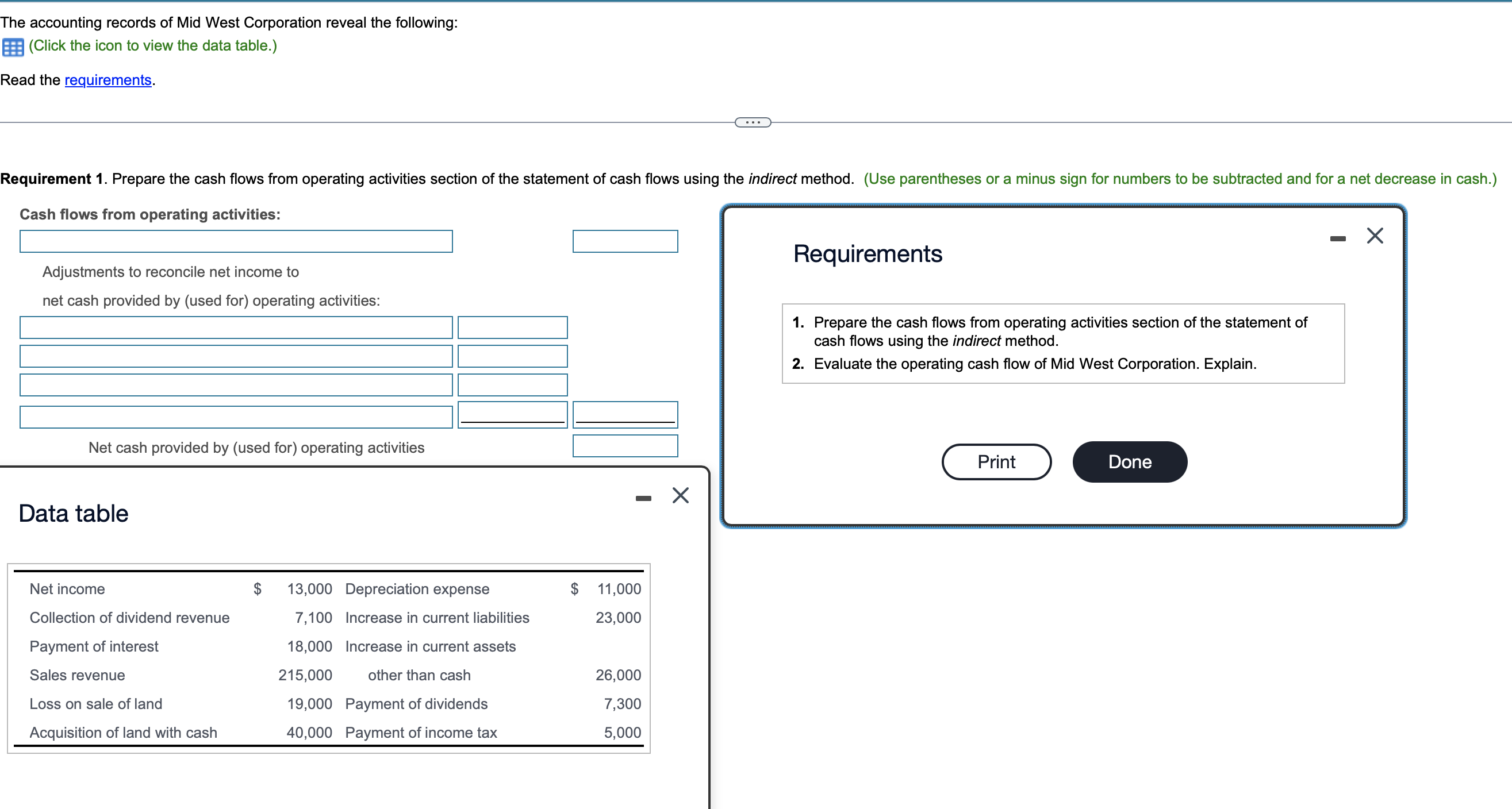
Task: Click the total adjustments subtotal field on right
Action: 624,414
